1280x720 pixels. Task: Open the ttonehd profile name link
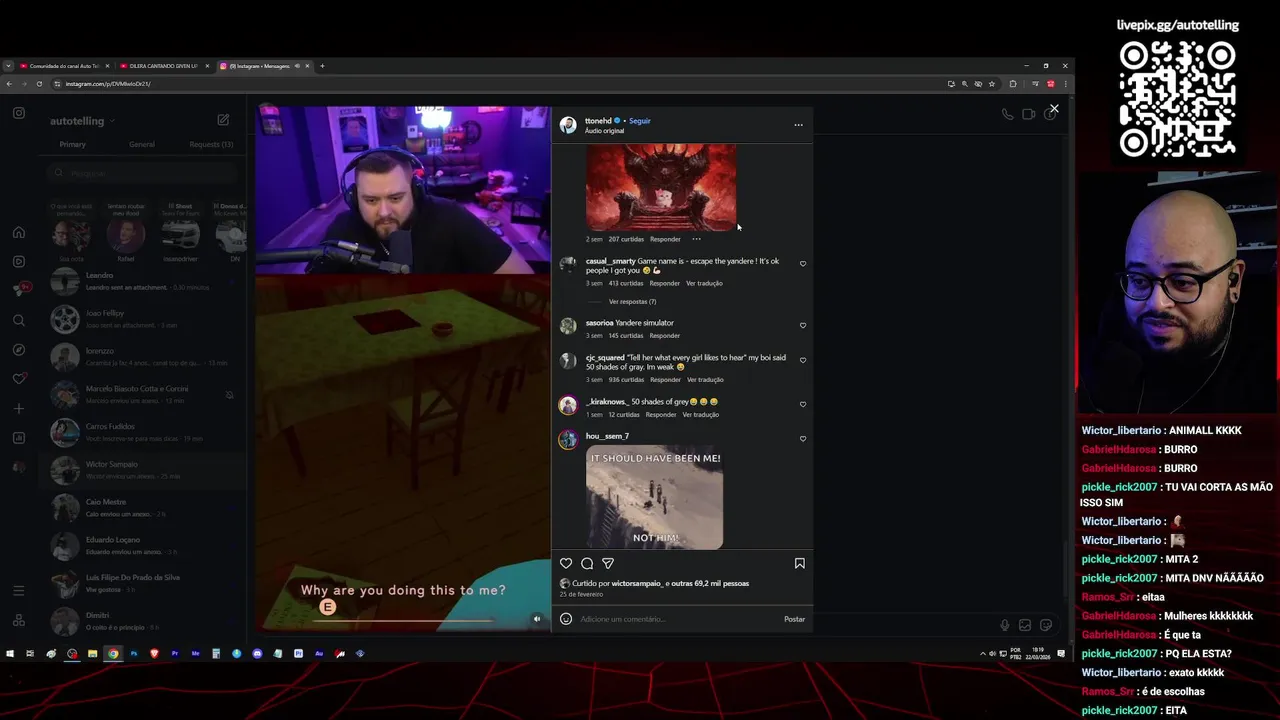(598, 121)
